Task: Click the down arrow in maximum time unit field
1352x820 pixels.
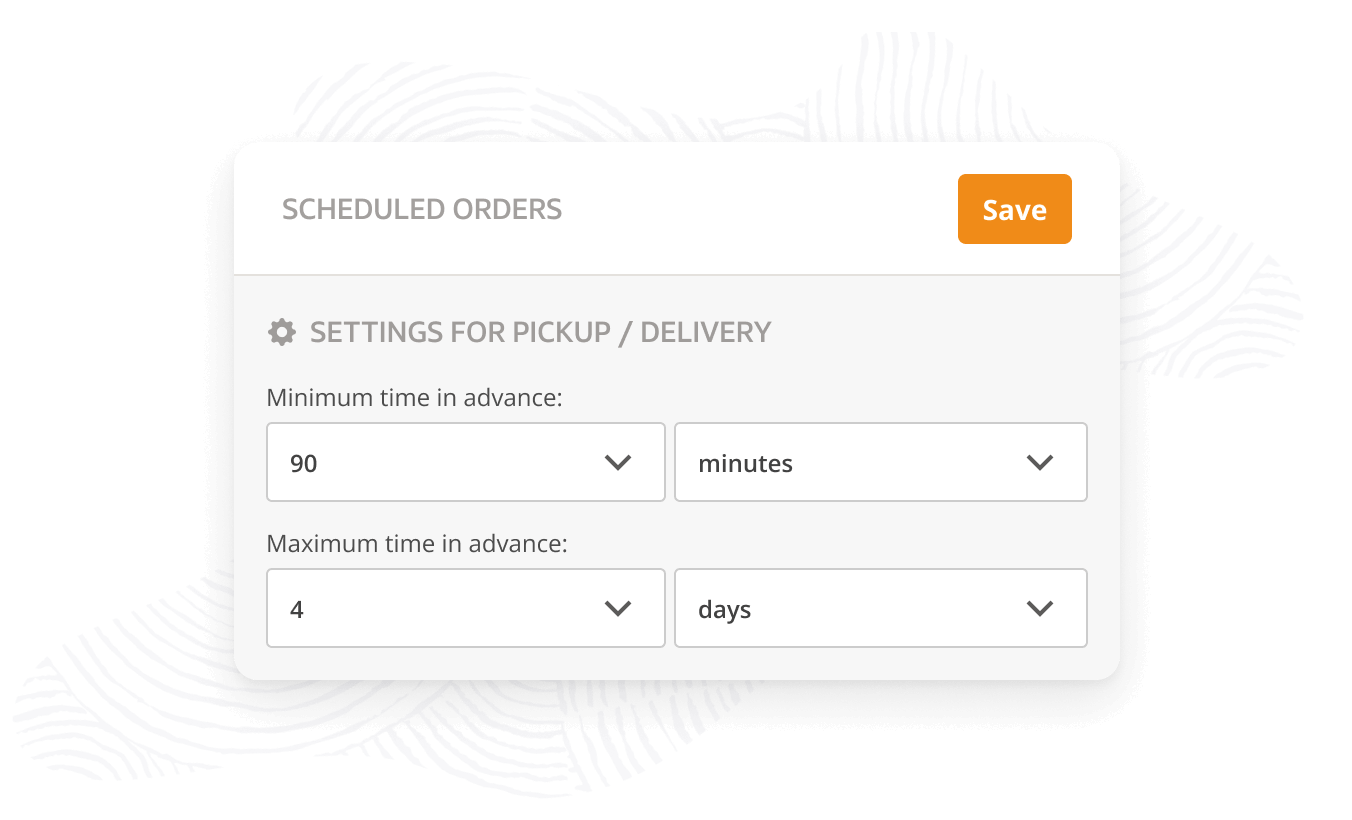Action: [1039, 608]
